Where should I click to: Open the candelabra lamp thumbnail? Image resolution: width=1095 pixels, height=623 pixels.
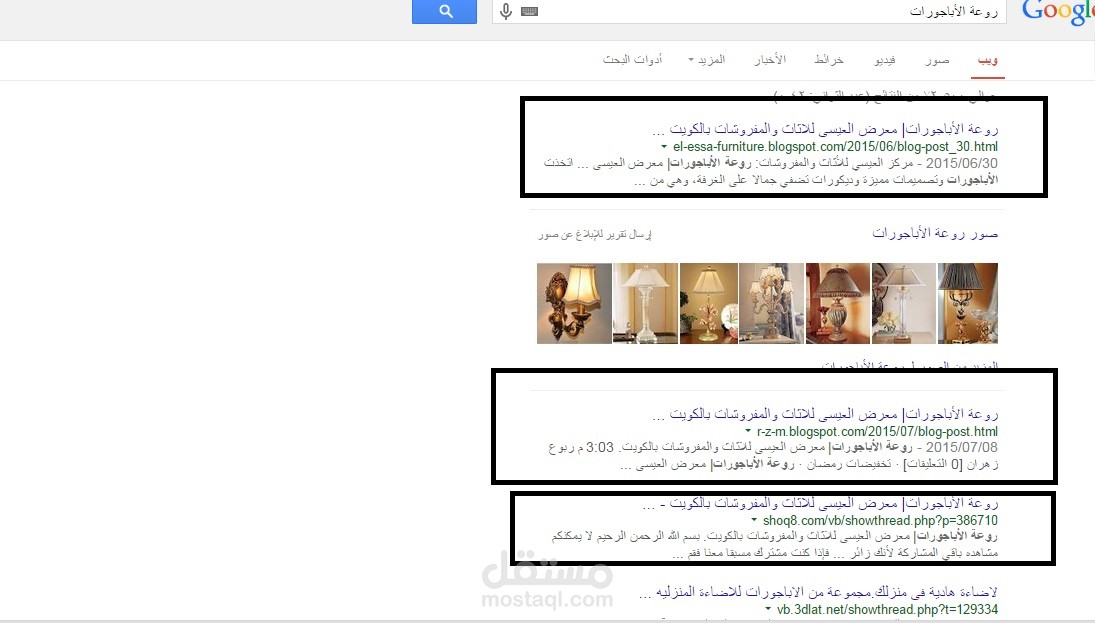pyautogui.click(x=772, y=303)
